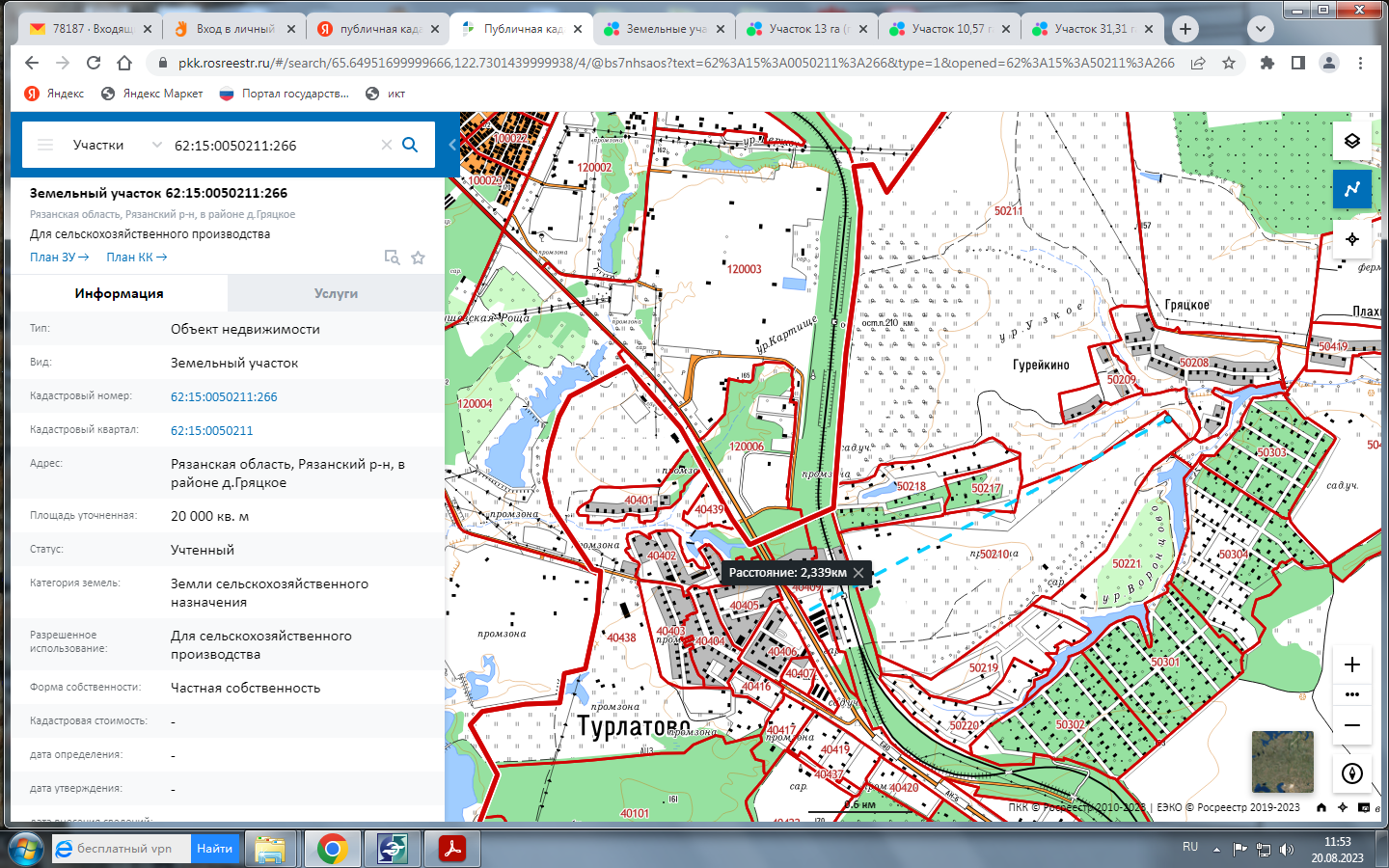Select the Информация tab
Screen dimensions: 1389x868
(120, 293)
